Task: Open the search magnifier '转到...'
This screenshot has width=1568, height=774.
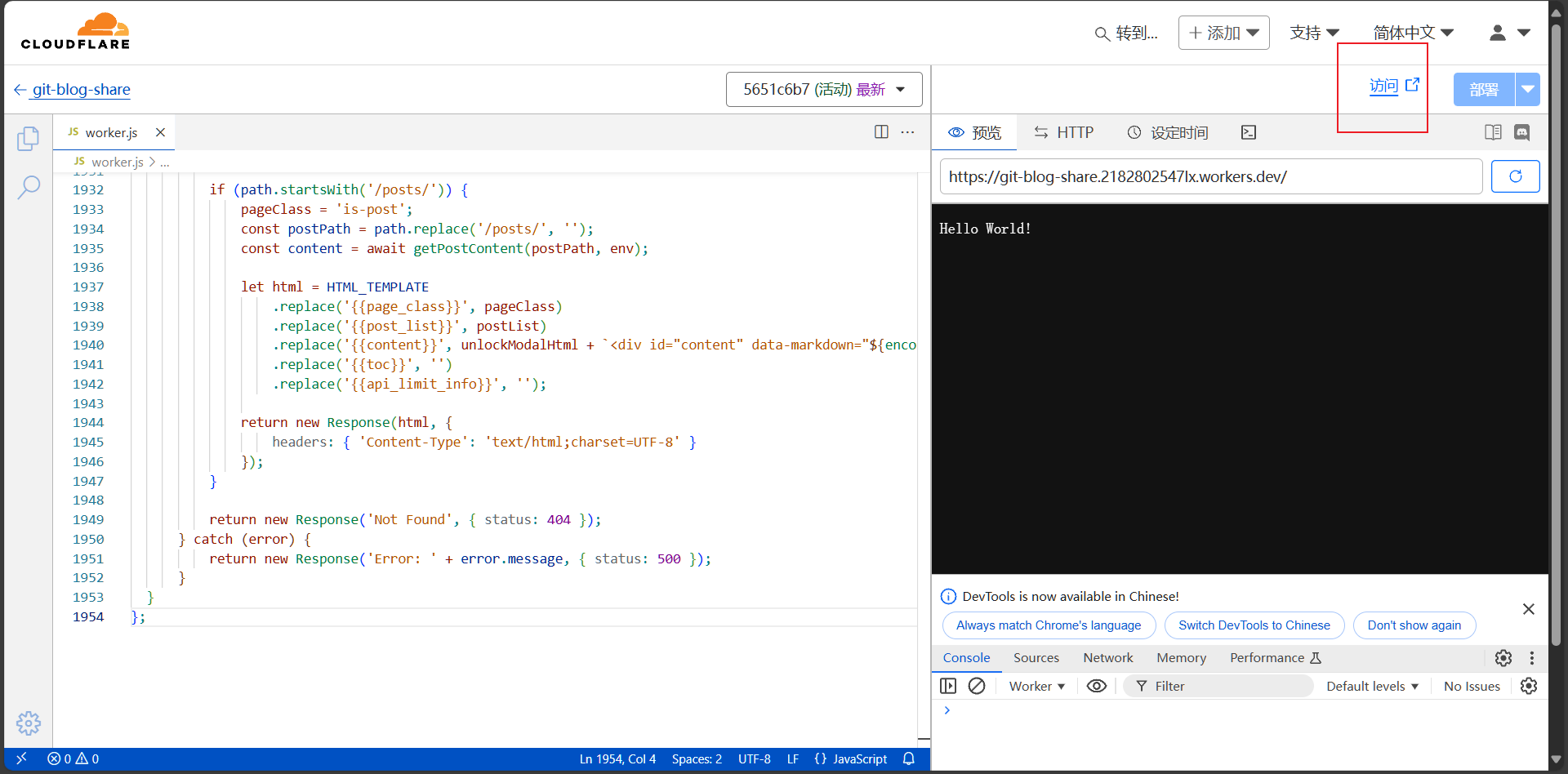Action: pyautogui.click(x=1126, y=33)
